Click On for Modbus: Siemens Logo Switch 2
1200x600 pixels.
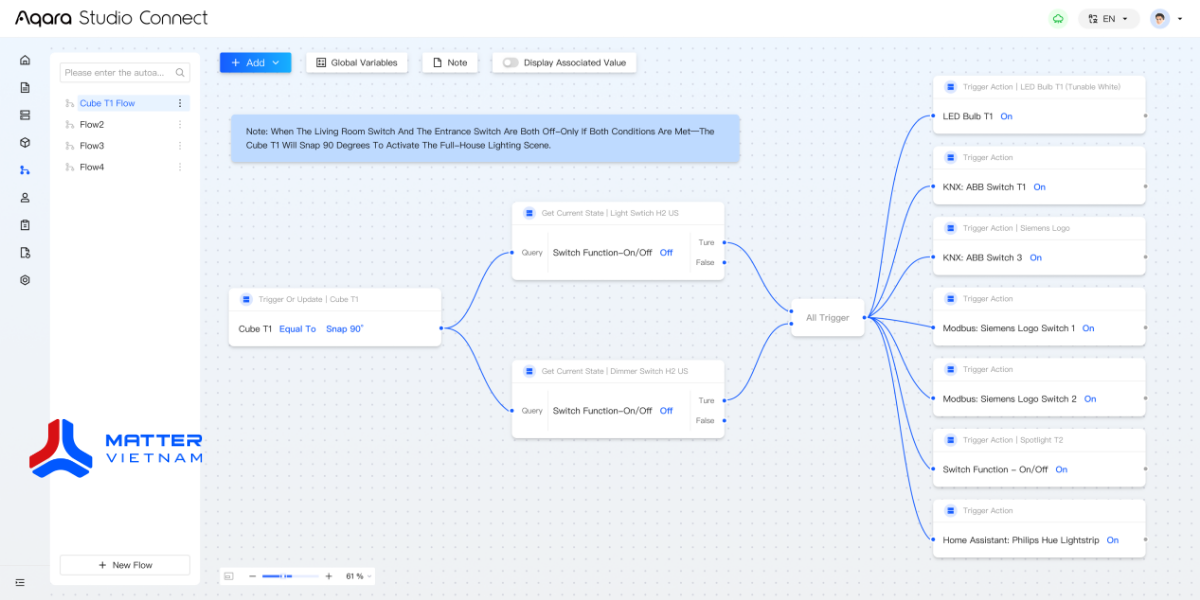(x=1090, y=399)
